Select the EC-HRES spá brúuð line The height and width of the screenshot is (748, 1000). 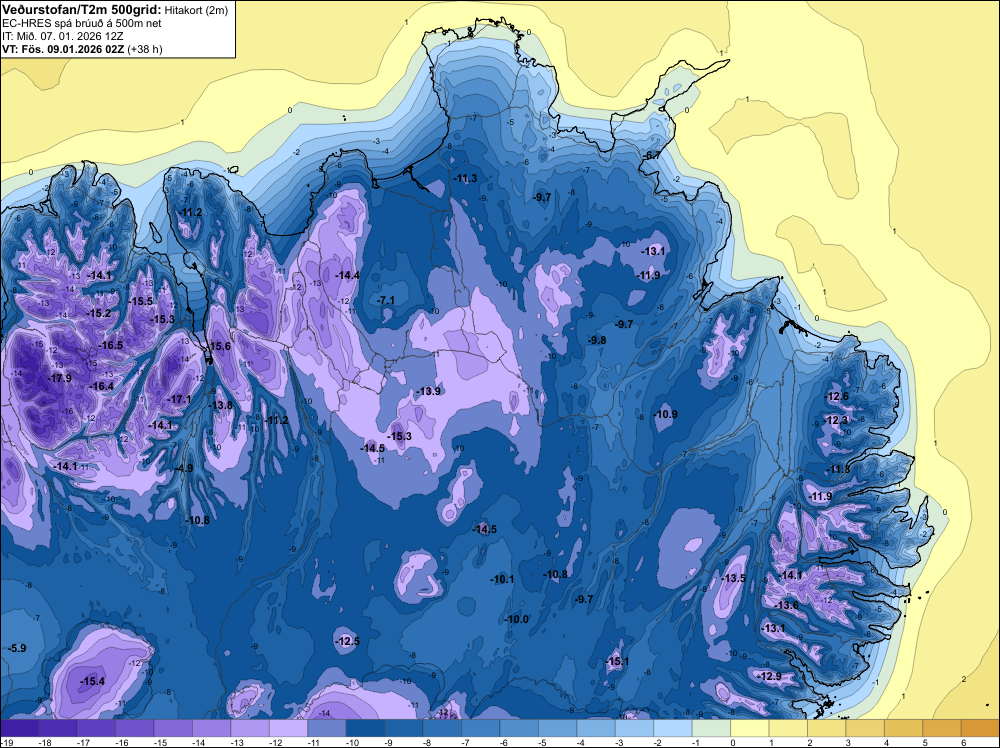click(82, 24)
